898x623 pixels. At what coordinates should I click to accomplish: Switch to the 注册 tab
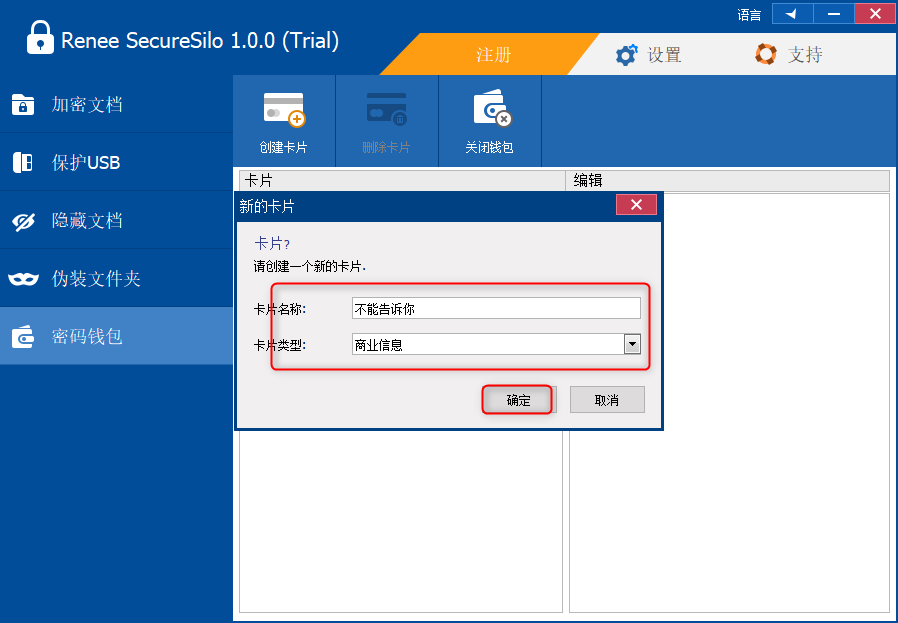(492, 55)
